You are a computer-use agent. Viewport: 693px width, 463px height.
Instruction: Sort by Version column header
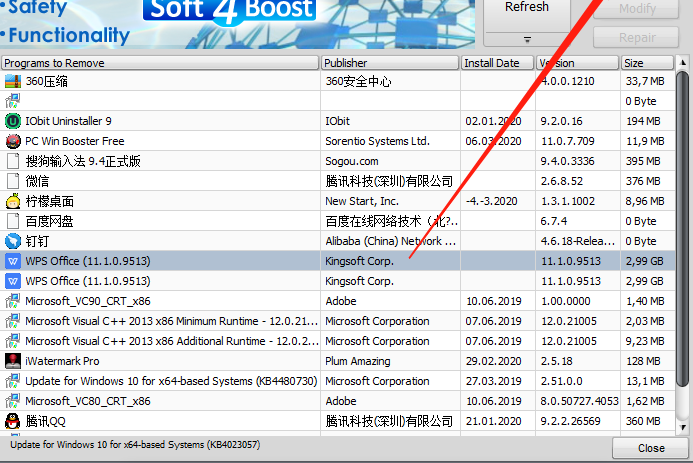[577, 63]
